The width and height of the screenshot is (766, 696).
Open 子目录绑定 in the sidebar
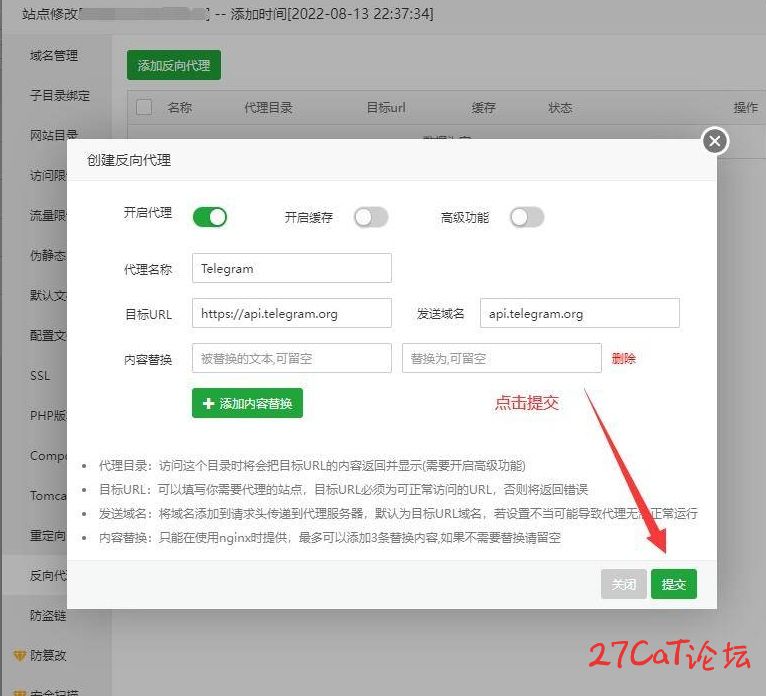click(x=60, y=95)
